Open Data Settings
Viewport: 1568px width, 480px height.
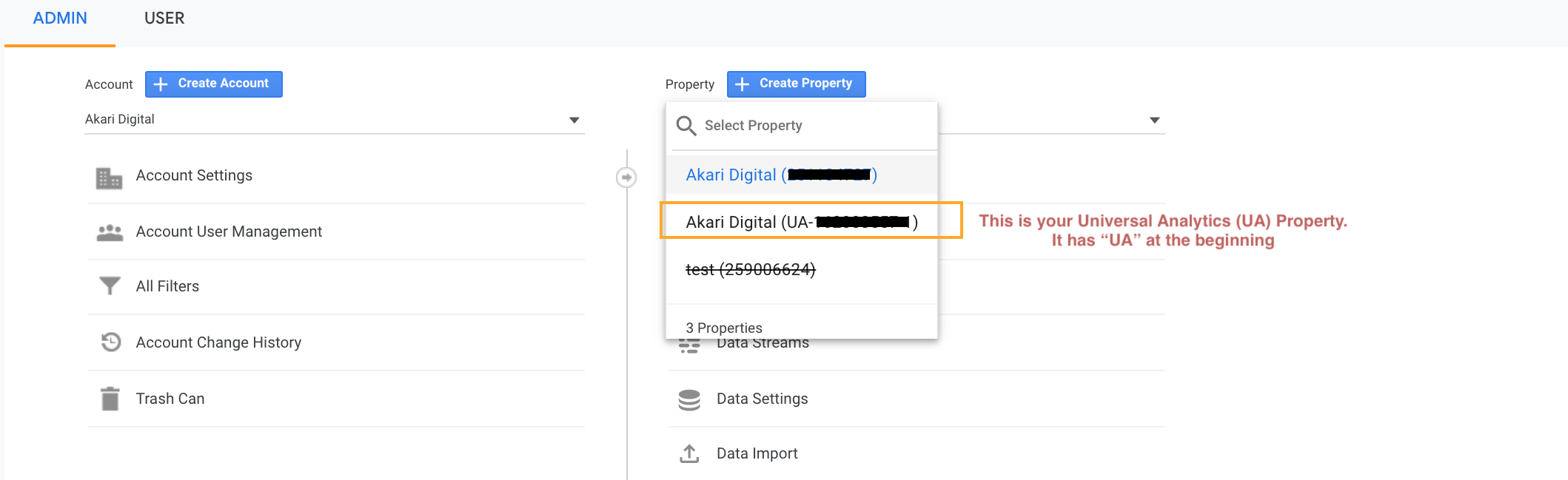[762, 399]
